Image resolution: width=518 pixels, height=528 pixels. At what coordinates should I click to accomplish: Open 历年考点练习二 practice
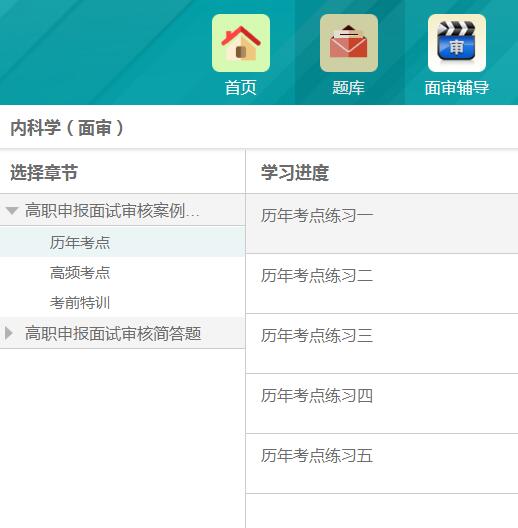click(382, 284)
